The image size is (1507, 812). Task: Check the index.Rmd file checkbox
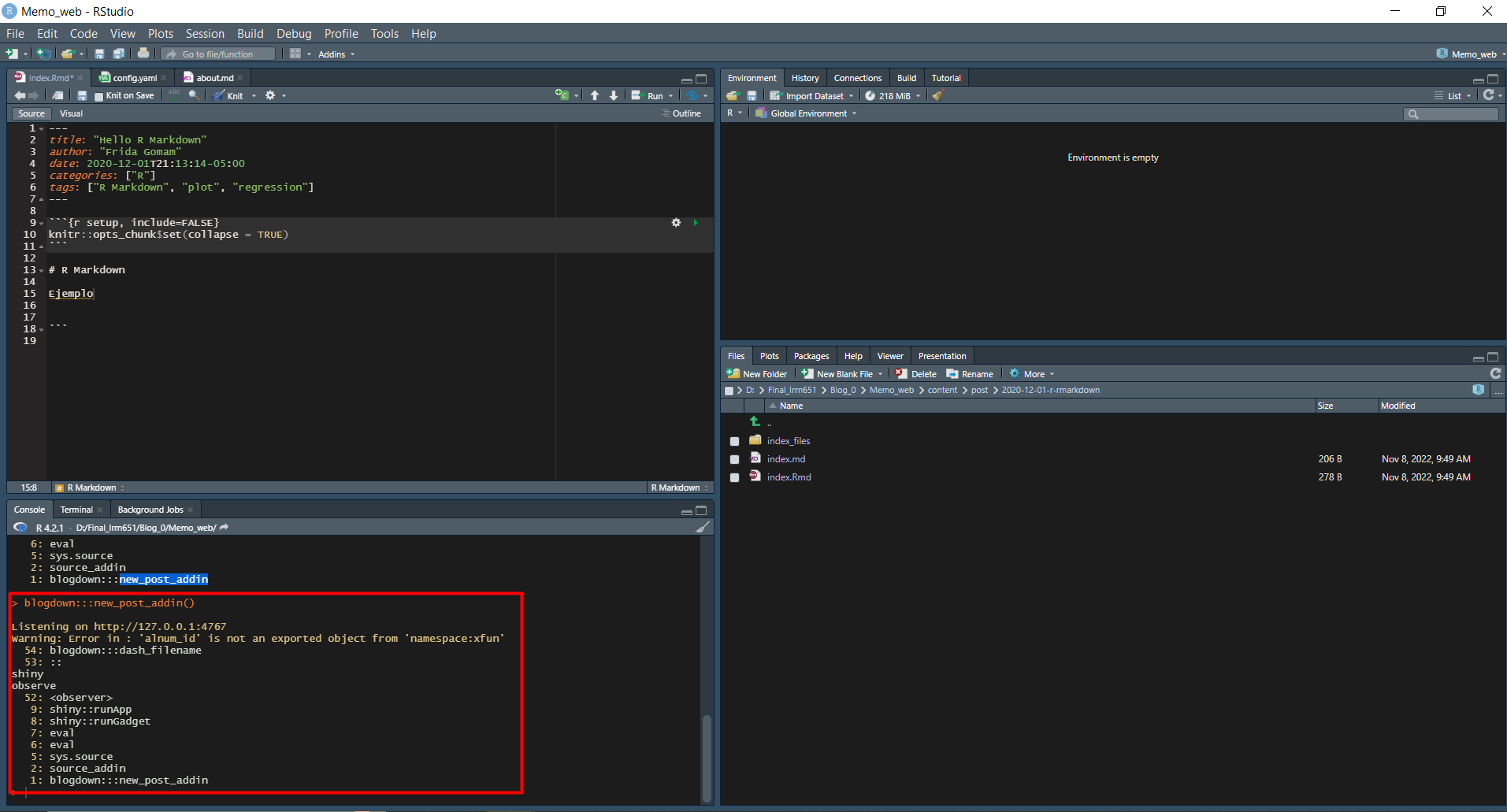pos(734,477)
